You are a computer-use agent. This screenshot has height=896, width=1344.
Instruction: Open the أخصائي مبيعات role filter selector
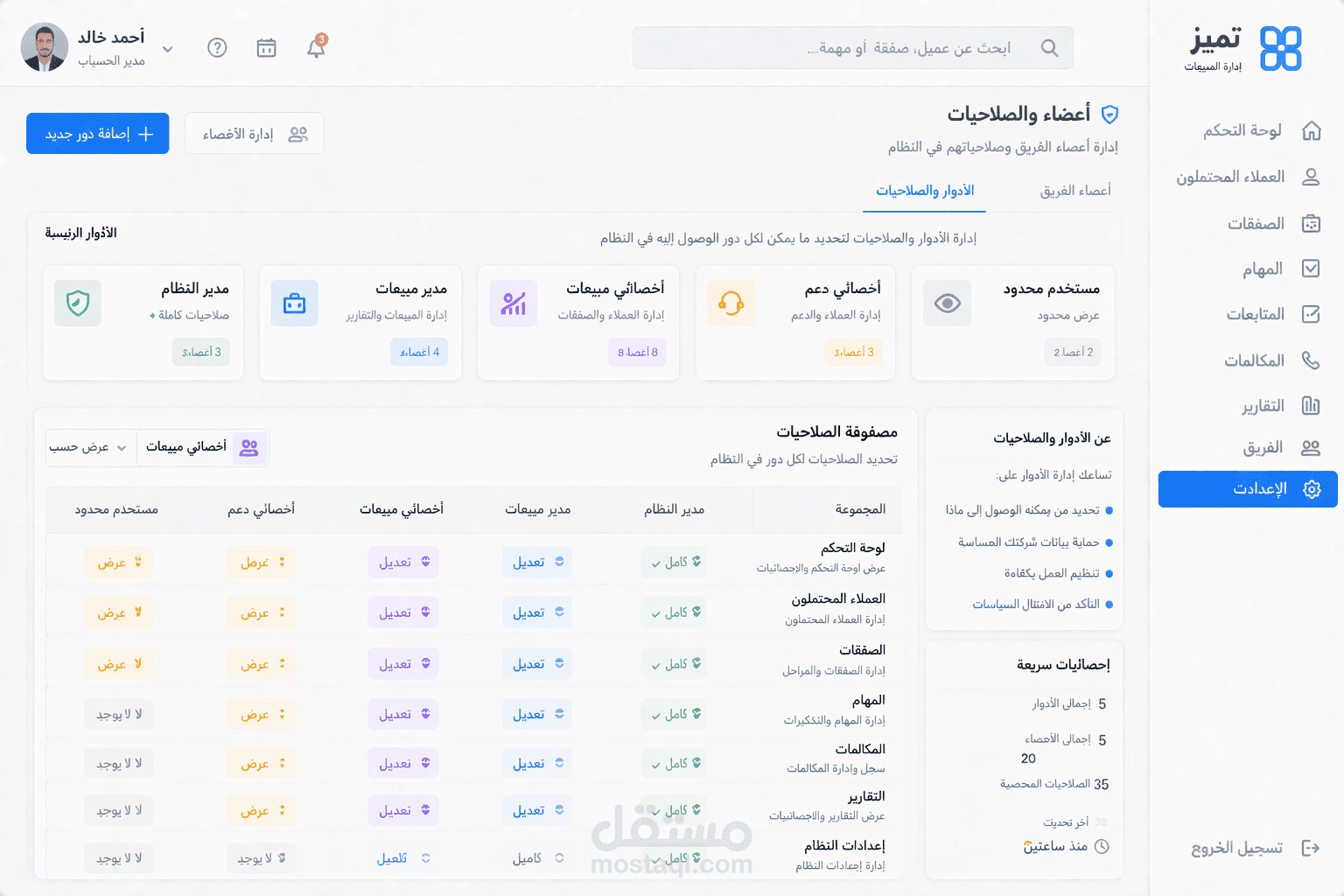(203, 447)
